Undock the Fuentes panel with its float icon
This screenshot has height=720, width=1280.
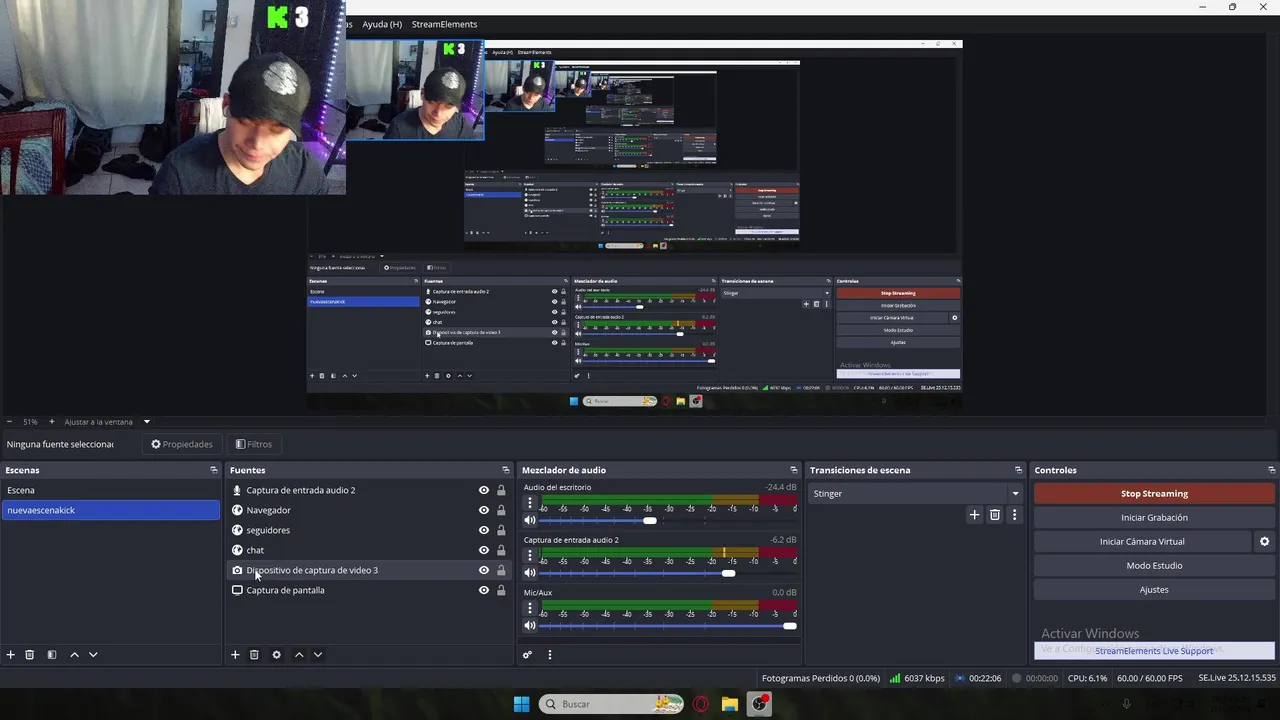pos(505,470)
